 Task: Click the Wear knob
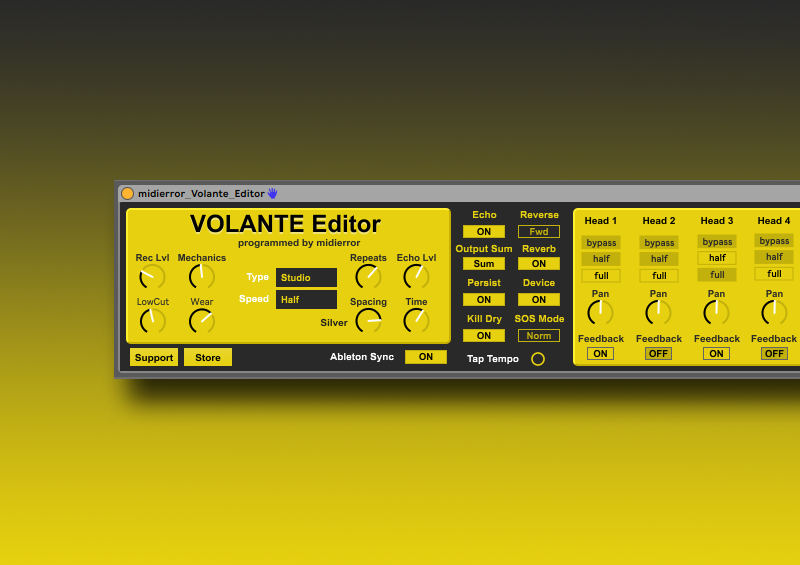pos(202,321)
